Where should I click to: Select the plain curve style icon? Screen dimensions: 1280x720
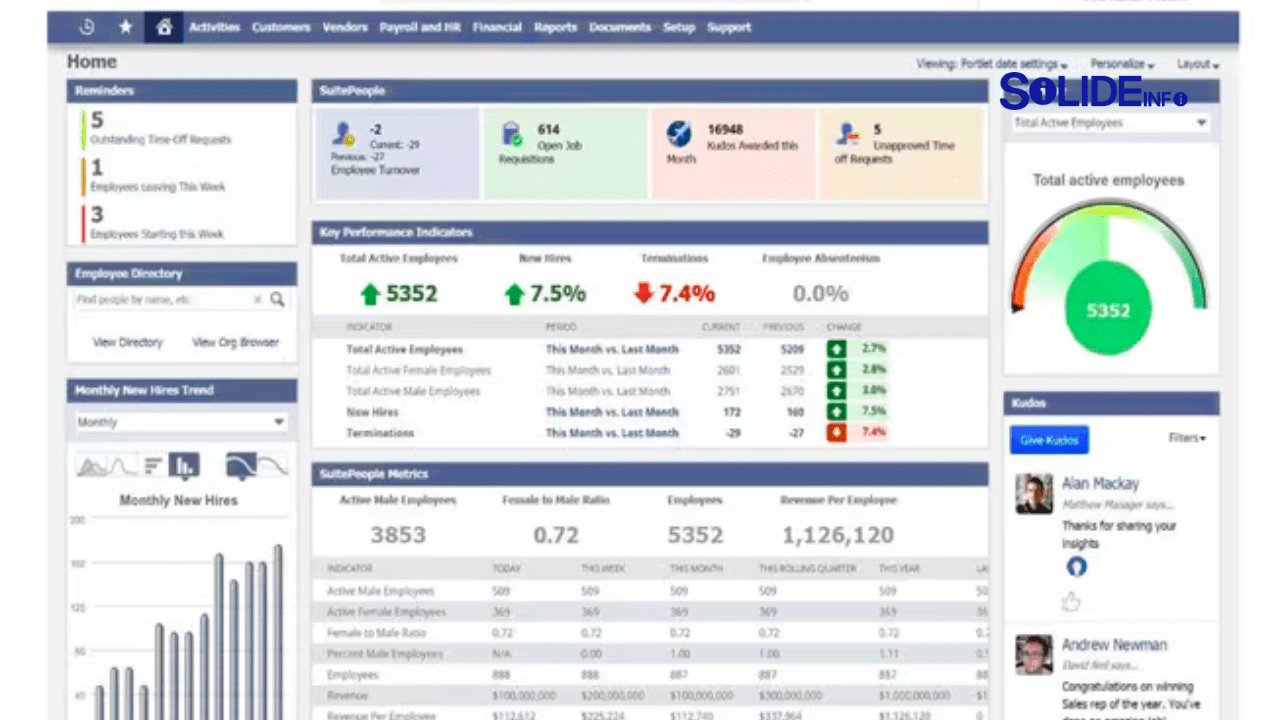pos(272,465)
